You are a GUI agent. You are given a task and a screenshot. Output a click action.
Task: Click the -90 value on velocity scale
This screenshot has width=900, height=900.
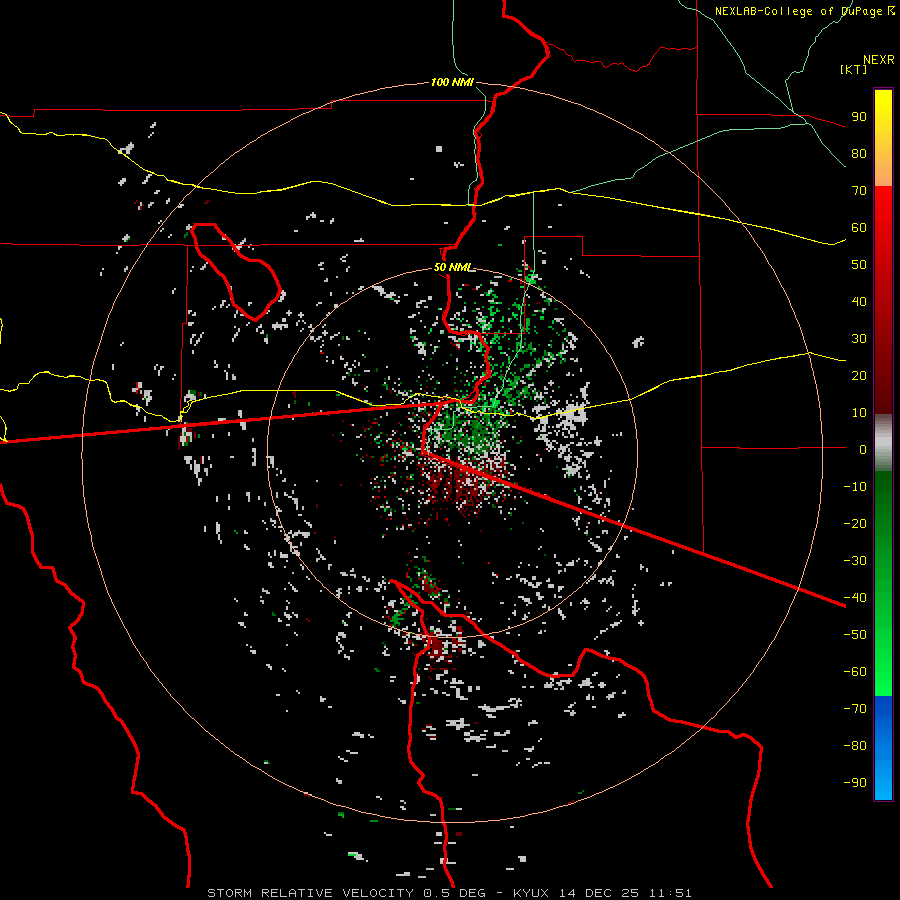(x=855, y=782)
